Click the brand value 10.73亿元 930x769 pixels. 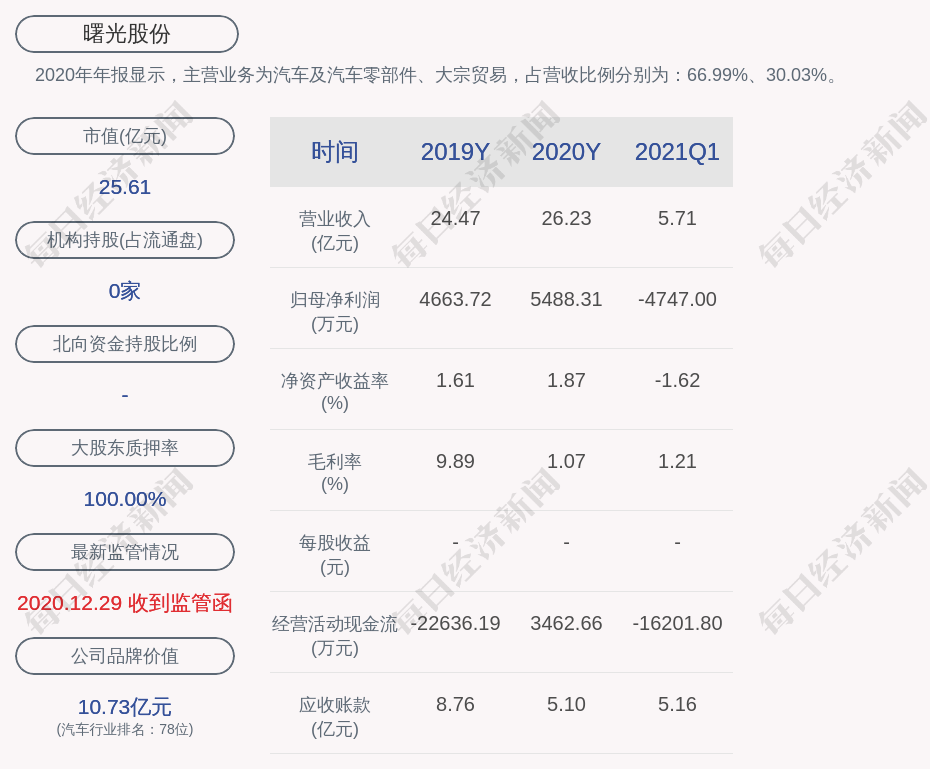125,707
